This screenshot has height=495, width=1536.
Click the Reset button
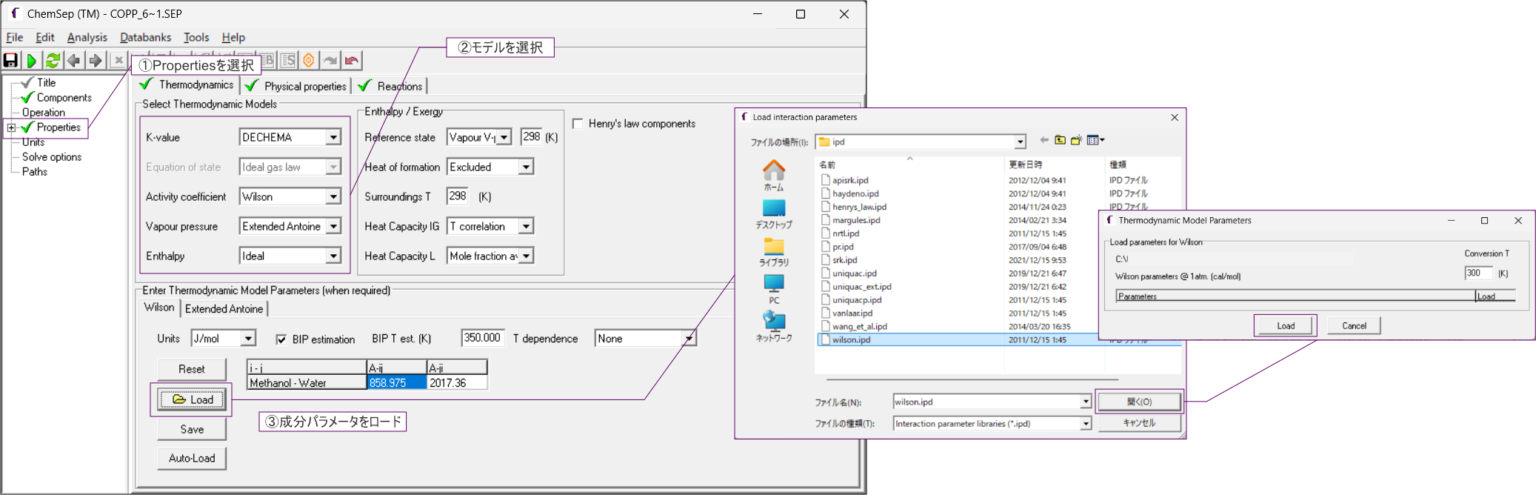click(x=191, y=369)
